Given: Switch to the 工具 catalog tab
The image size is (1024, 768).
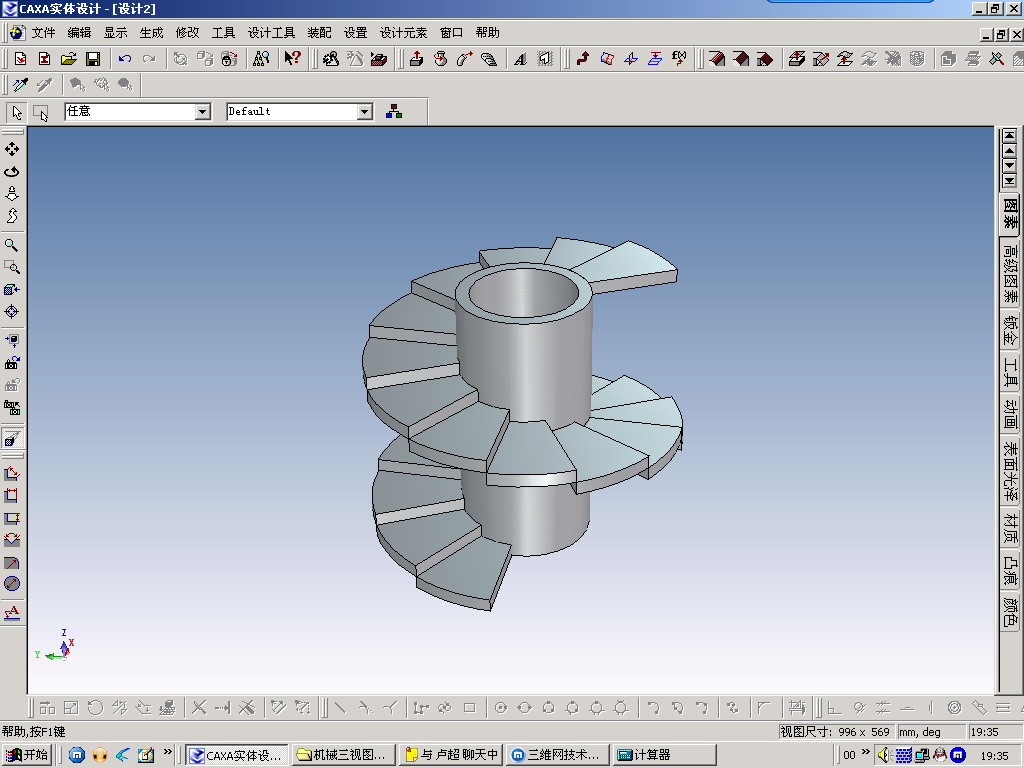Looking at the screenshot, I should (1010, 372).
